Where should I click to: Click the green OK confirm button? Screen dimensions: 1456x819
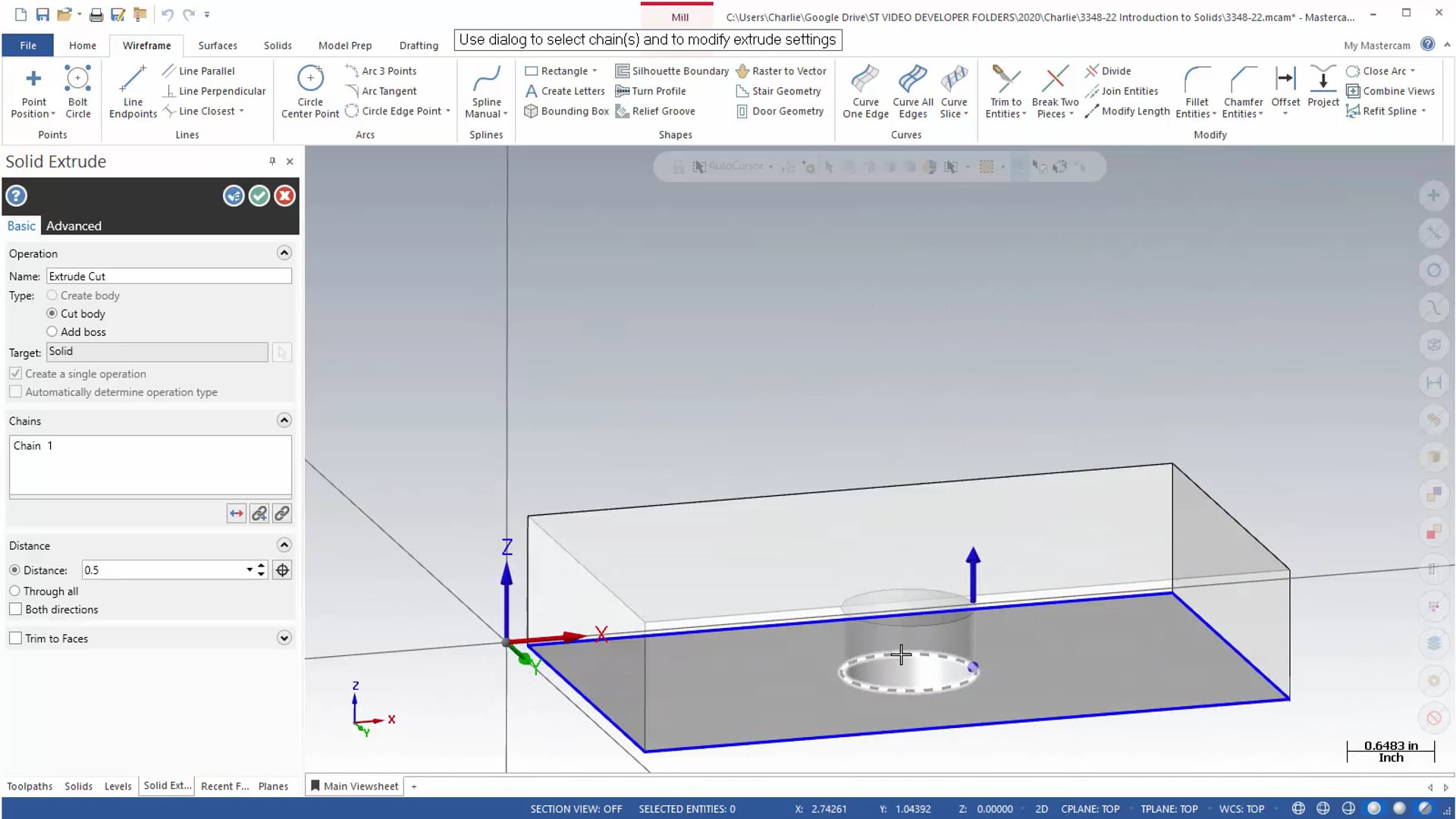click(259, 195)
